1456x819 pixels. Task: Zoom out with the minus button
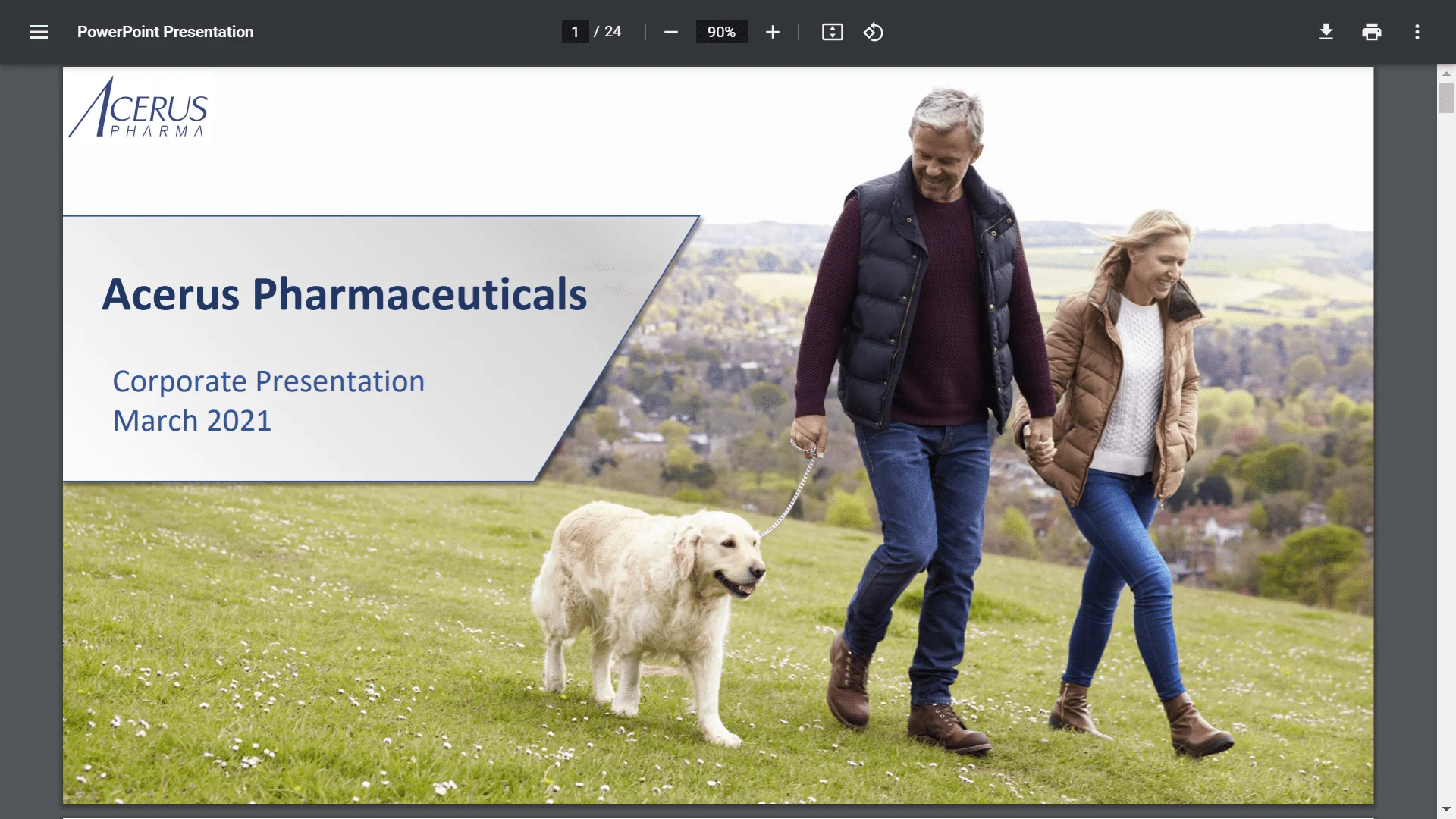click(x=670, y=32)
